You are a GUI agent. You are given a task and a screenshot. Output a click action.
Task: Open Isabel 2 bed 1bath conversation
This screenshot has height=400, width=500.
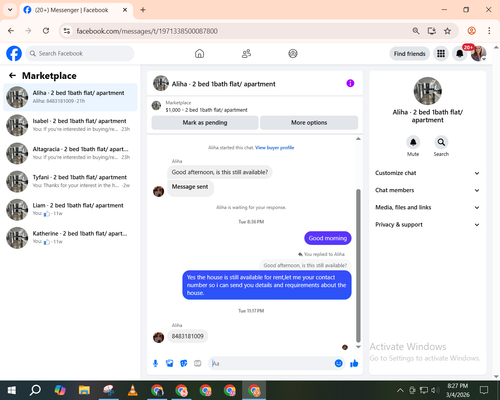point(70,125)
